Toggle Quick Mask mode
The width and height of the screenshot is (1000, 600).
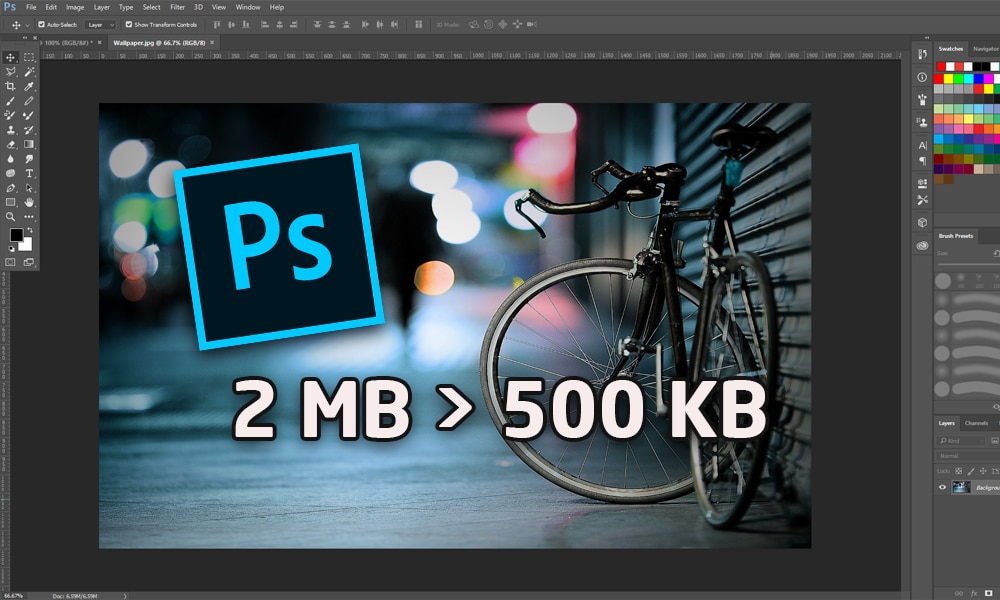click(10, 262)
